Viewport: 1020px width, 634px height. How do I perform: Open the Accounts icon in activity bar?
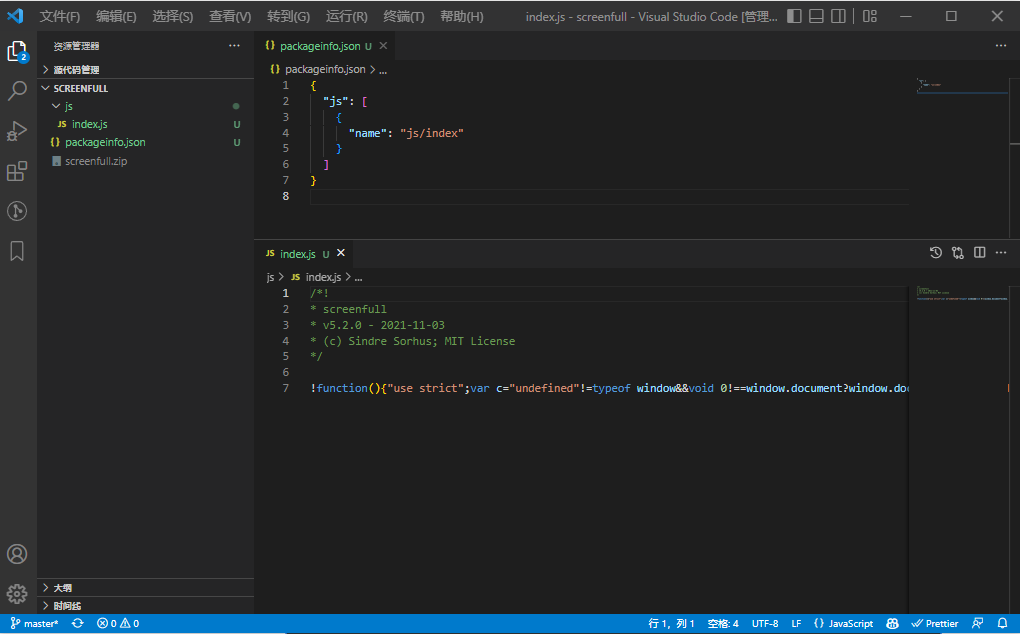17,554
